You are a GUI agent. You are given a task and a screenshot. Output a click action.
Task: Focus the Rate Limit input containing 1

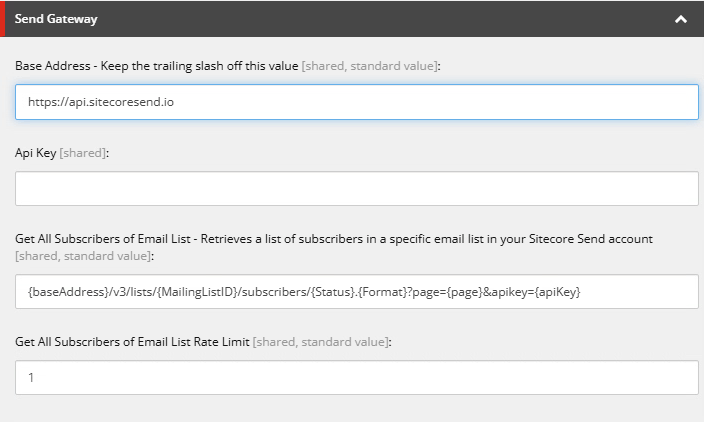356,377
